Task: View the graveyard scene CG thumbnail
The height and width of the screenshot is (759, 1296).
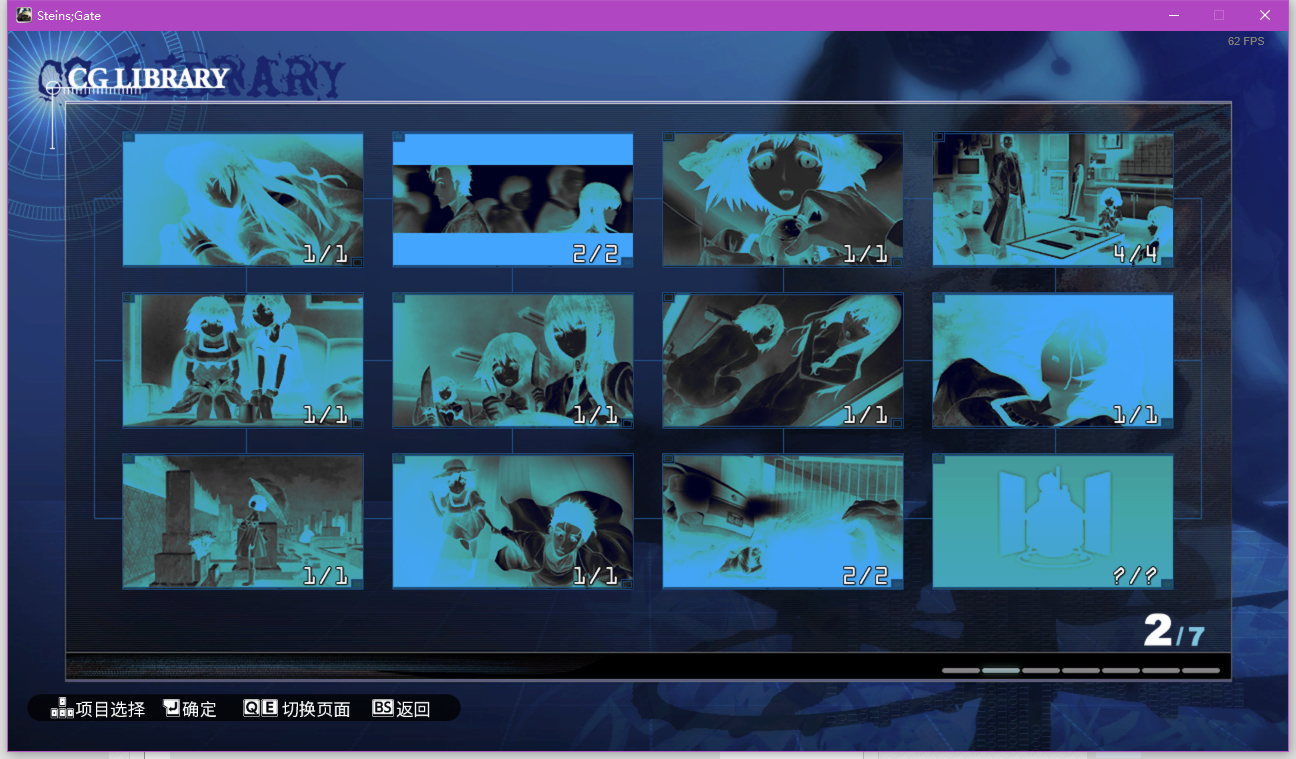Action: click(x=243, y=521)
